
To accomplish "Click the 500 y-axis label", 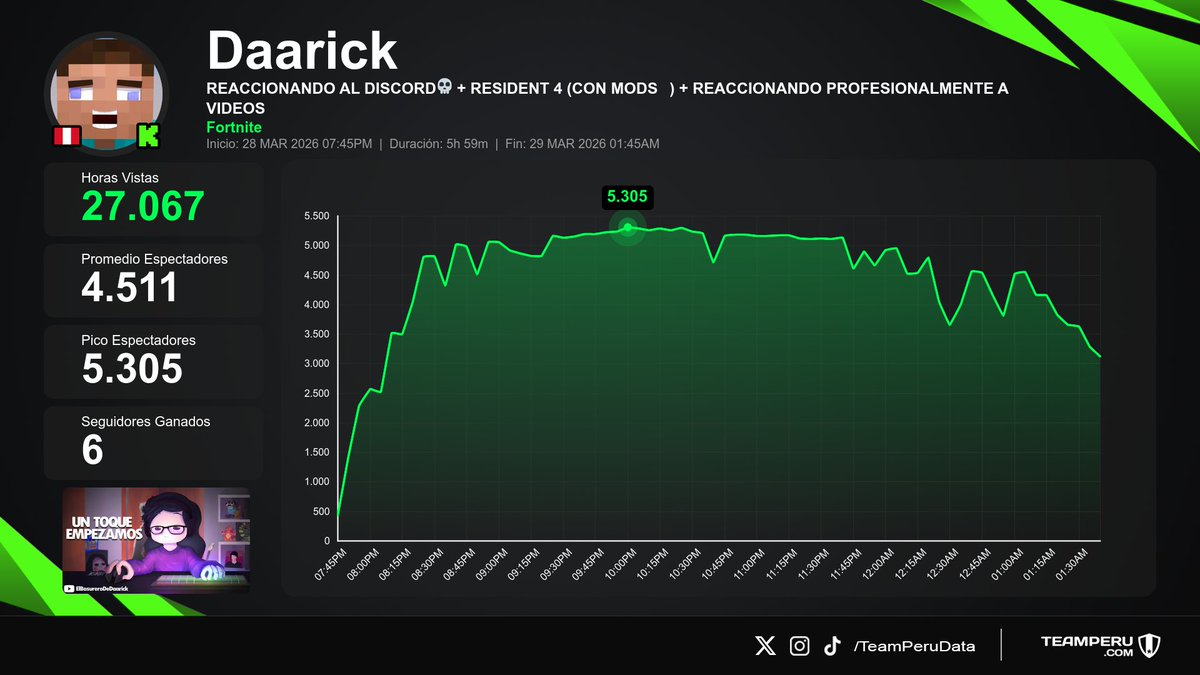I will [320, 511].
